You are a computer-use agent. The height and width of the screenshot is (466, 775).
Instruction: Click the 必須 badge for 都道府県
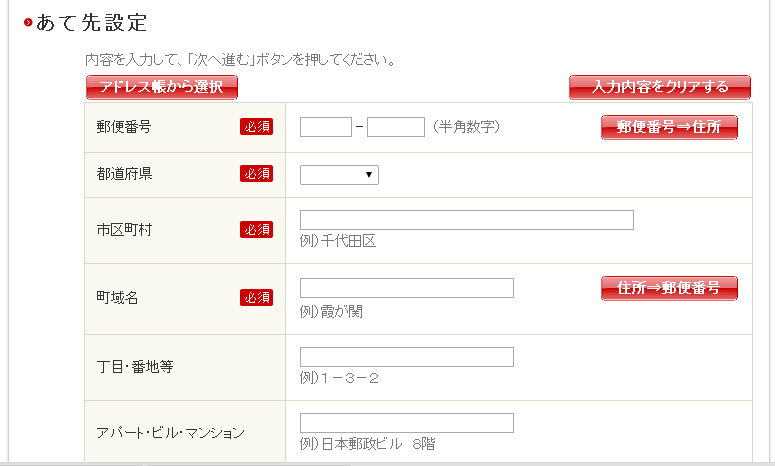click(256, 174)
